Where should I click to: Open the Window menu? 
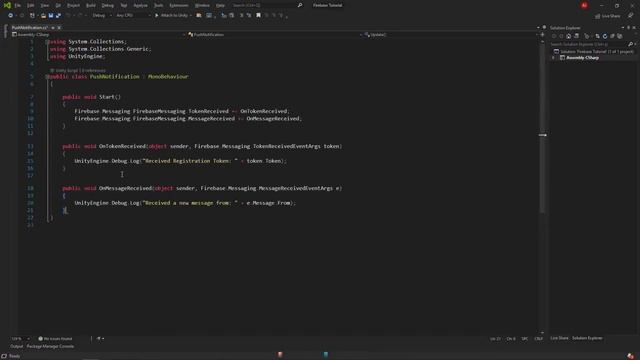[x=202, y=5]
